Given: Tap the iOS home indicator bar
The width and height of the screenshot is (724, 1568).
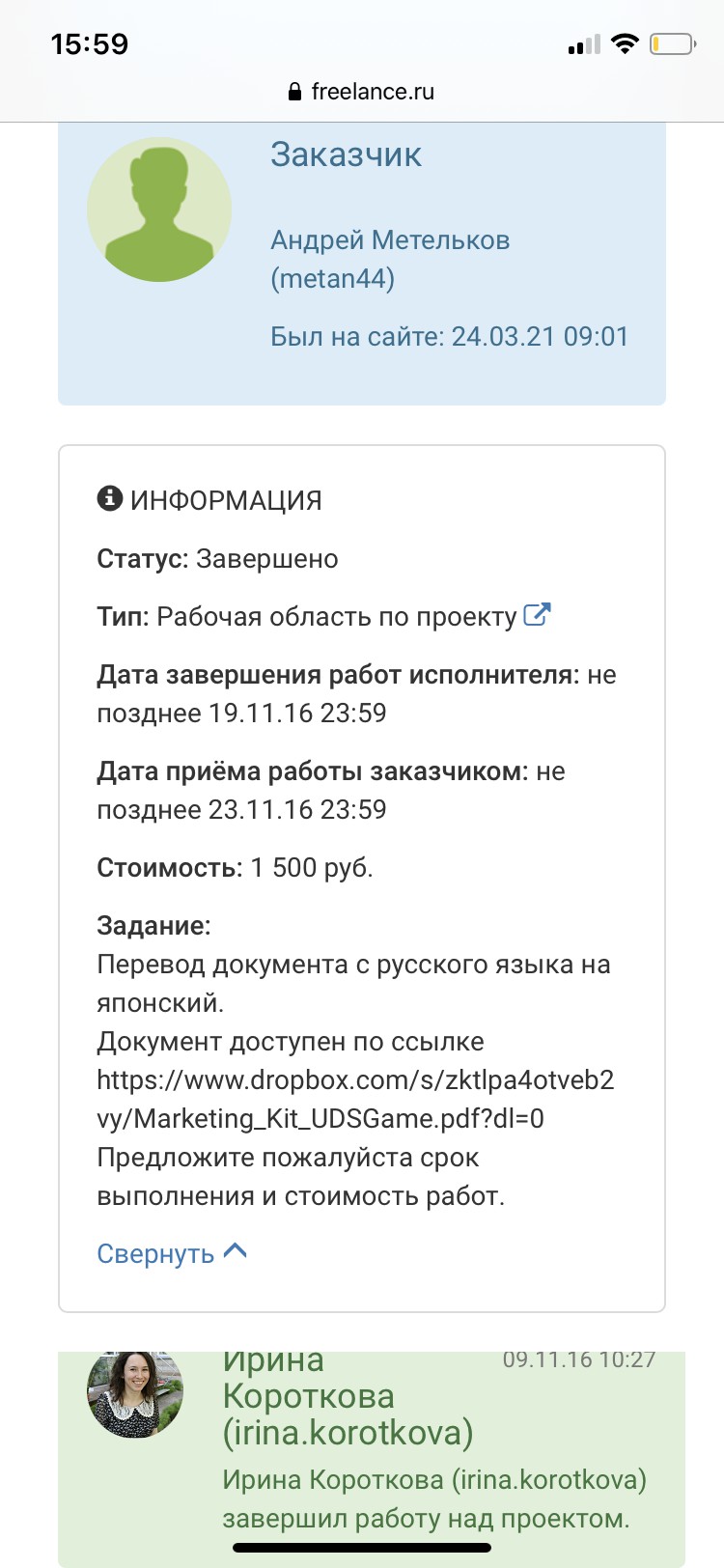Looking at the screenshot, I should (x=362, y=1548).
